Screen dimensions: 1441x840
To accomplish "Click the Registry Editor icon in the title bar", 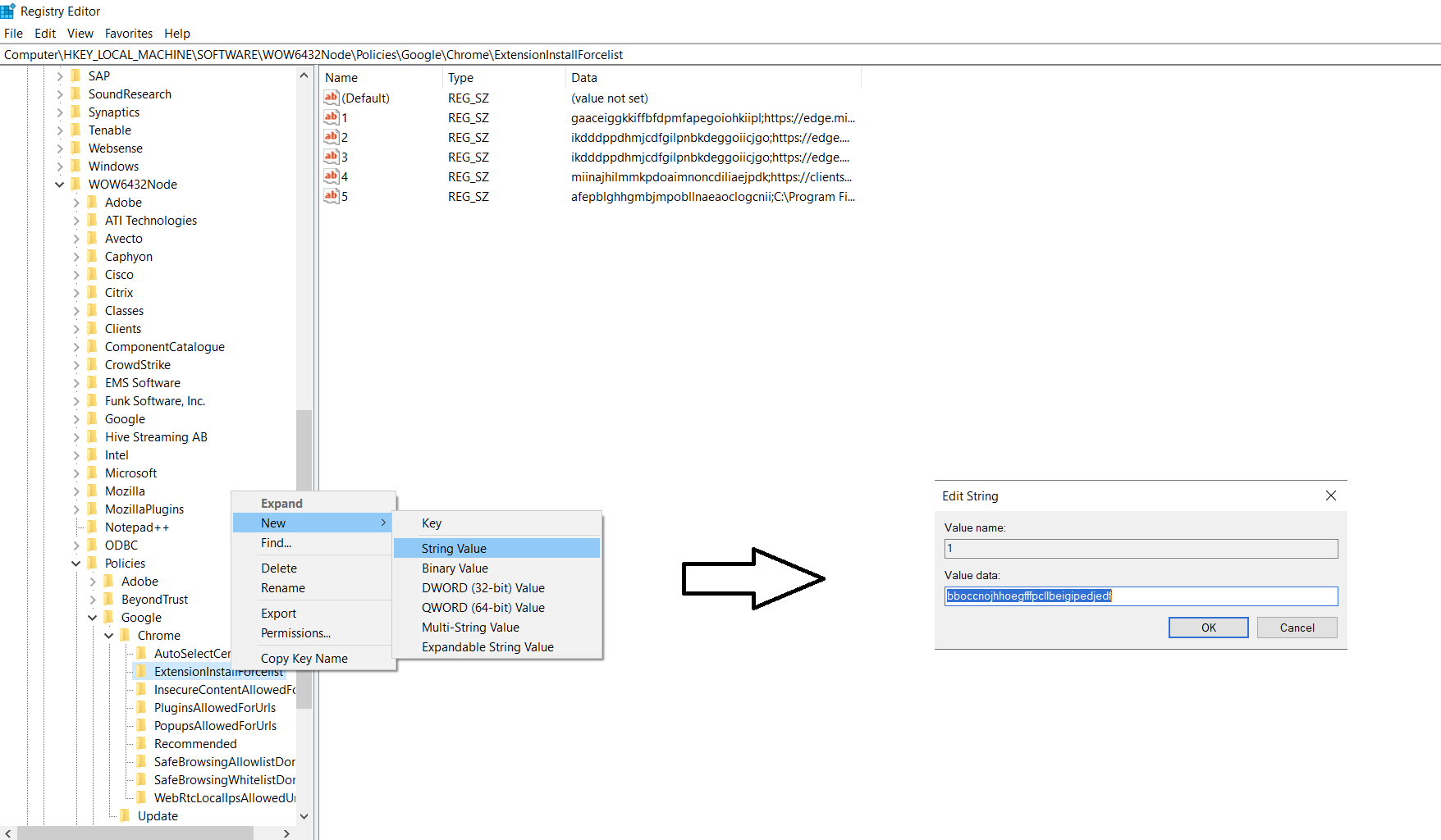I will [x=8, y=11].
